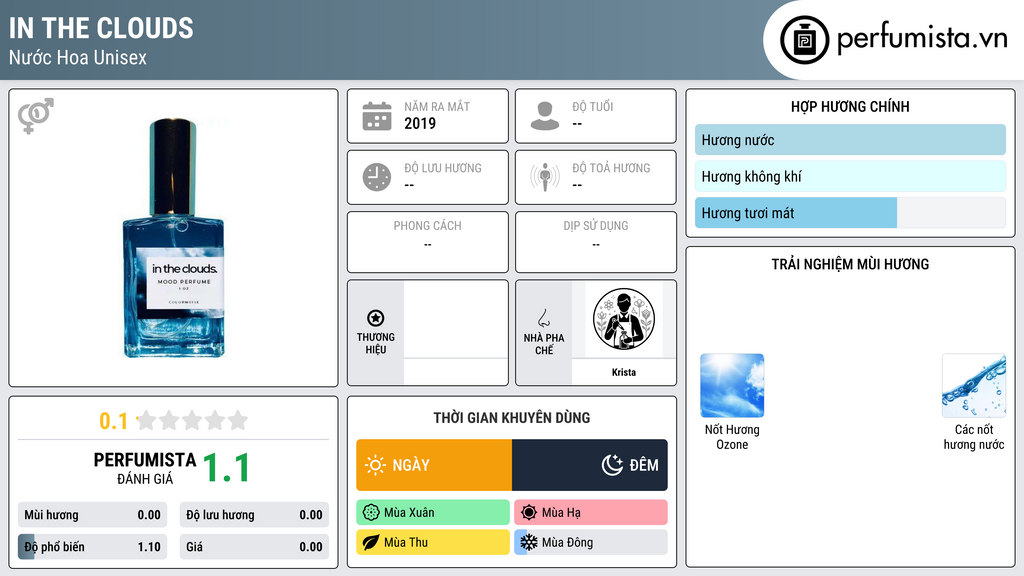Click the Hương nước accord bar

point(850,140)
